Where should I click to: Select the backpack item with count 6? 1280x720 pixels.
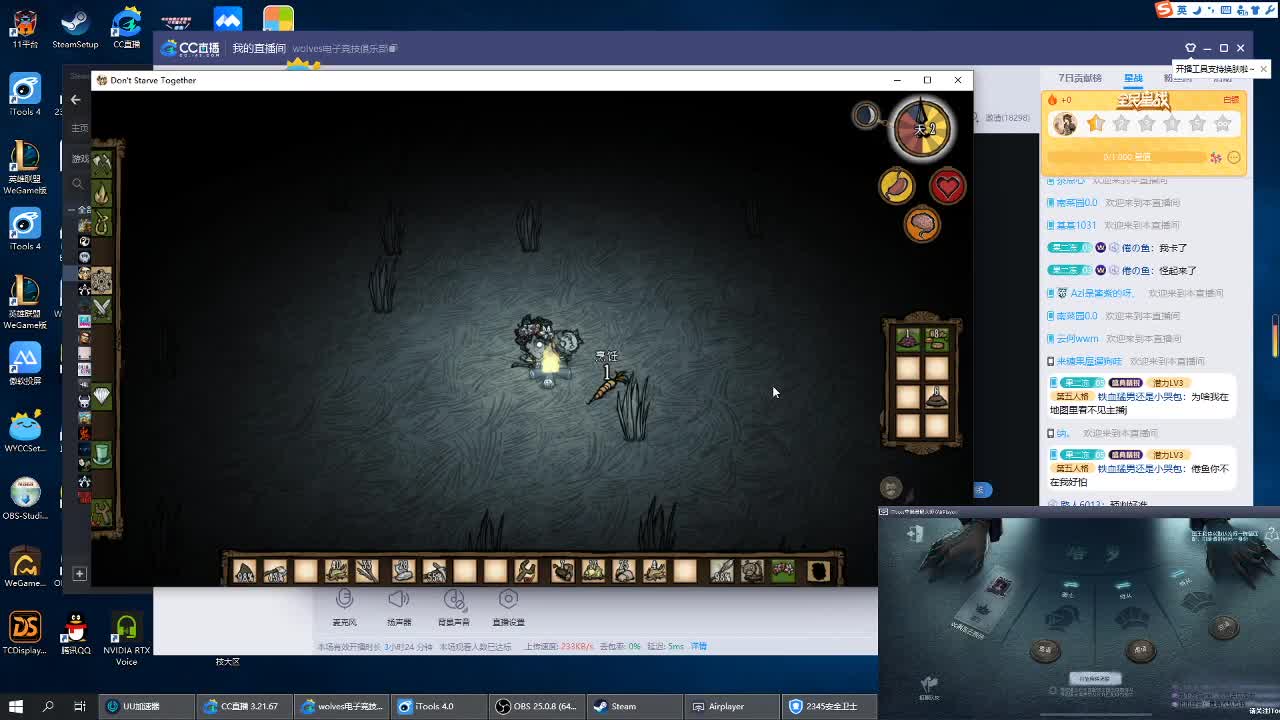click(936, 397)
